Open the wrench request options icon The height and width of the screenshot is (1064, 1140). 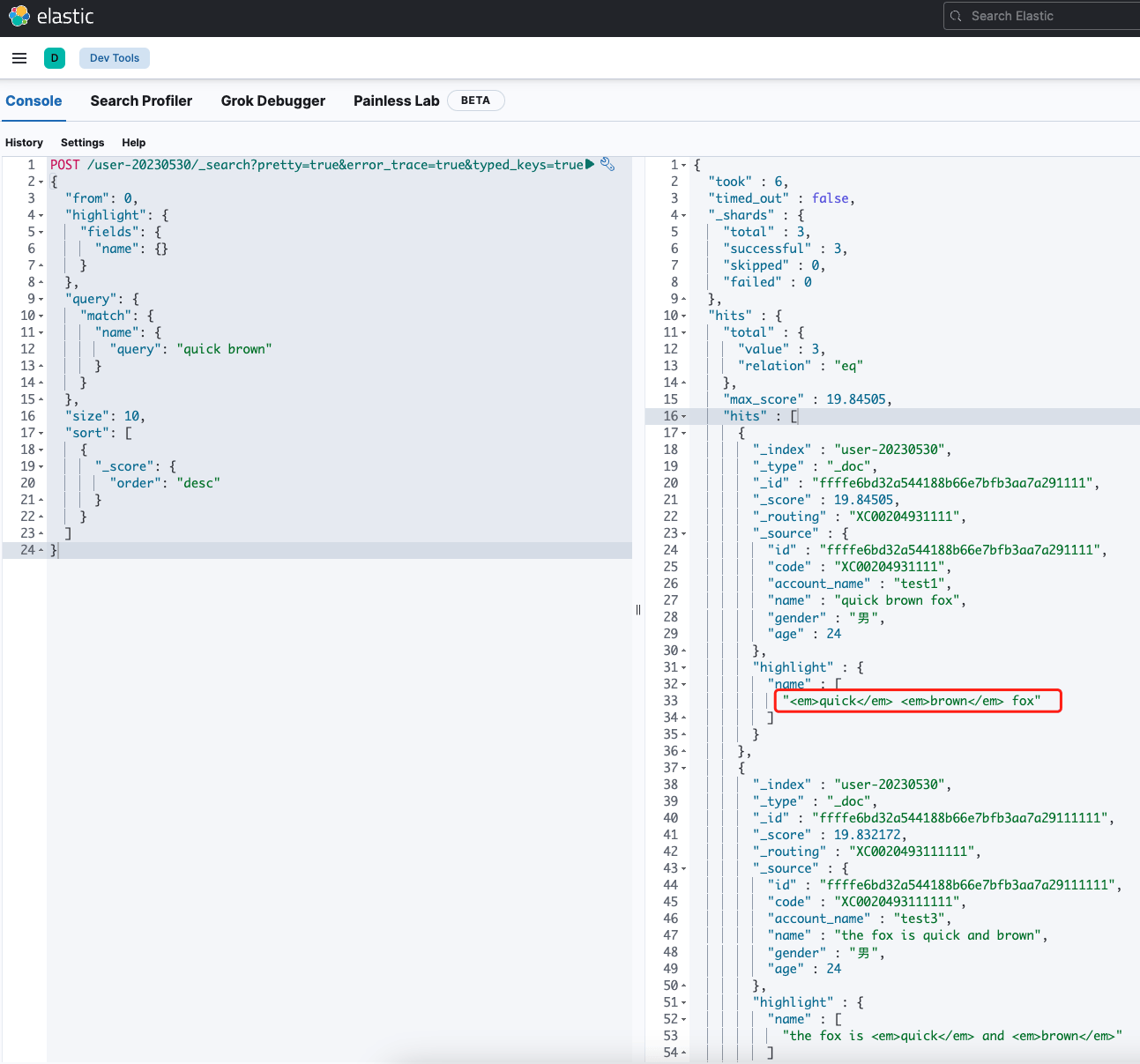tap(607, 164)
